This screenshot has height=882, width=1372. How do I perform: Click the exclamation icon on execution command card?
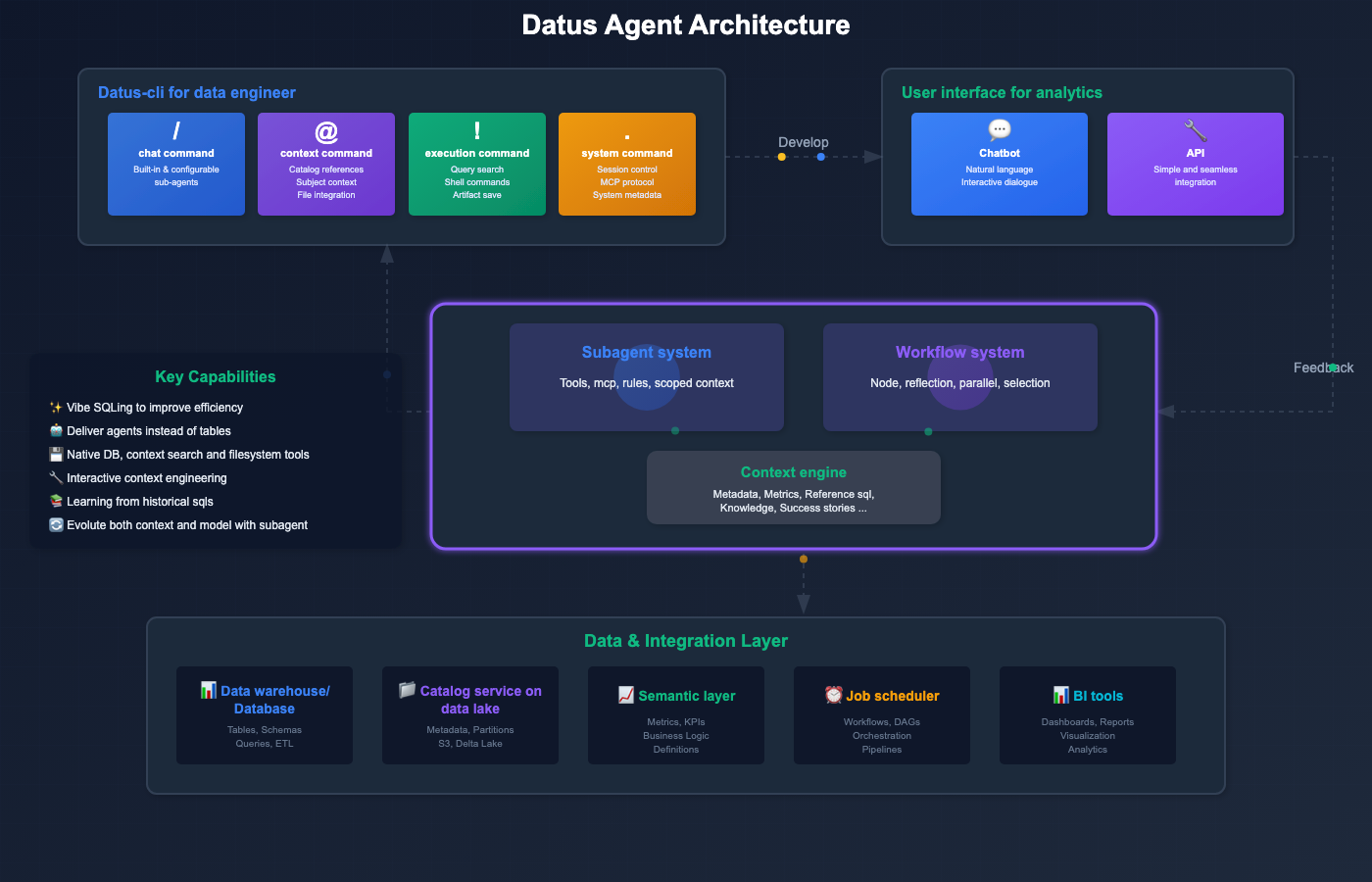pyautogui.click(x=477, y=130)
